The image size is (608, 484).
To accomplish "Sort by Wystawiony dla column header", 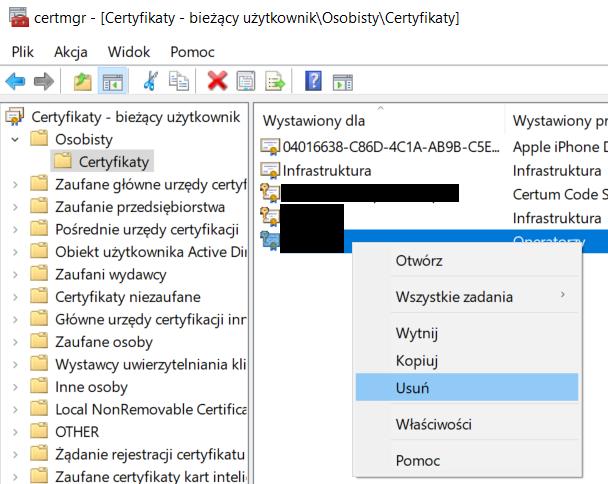I will point(380,120).
